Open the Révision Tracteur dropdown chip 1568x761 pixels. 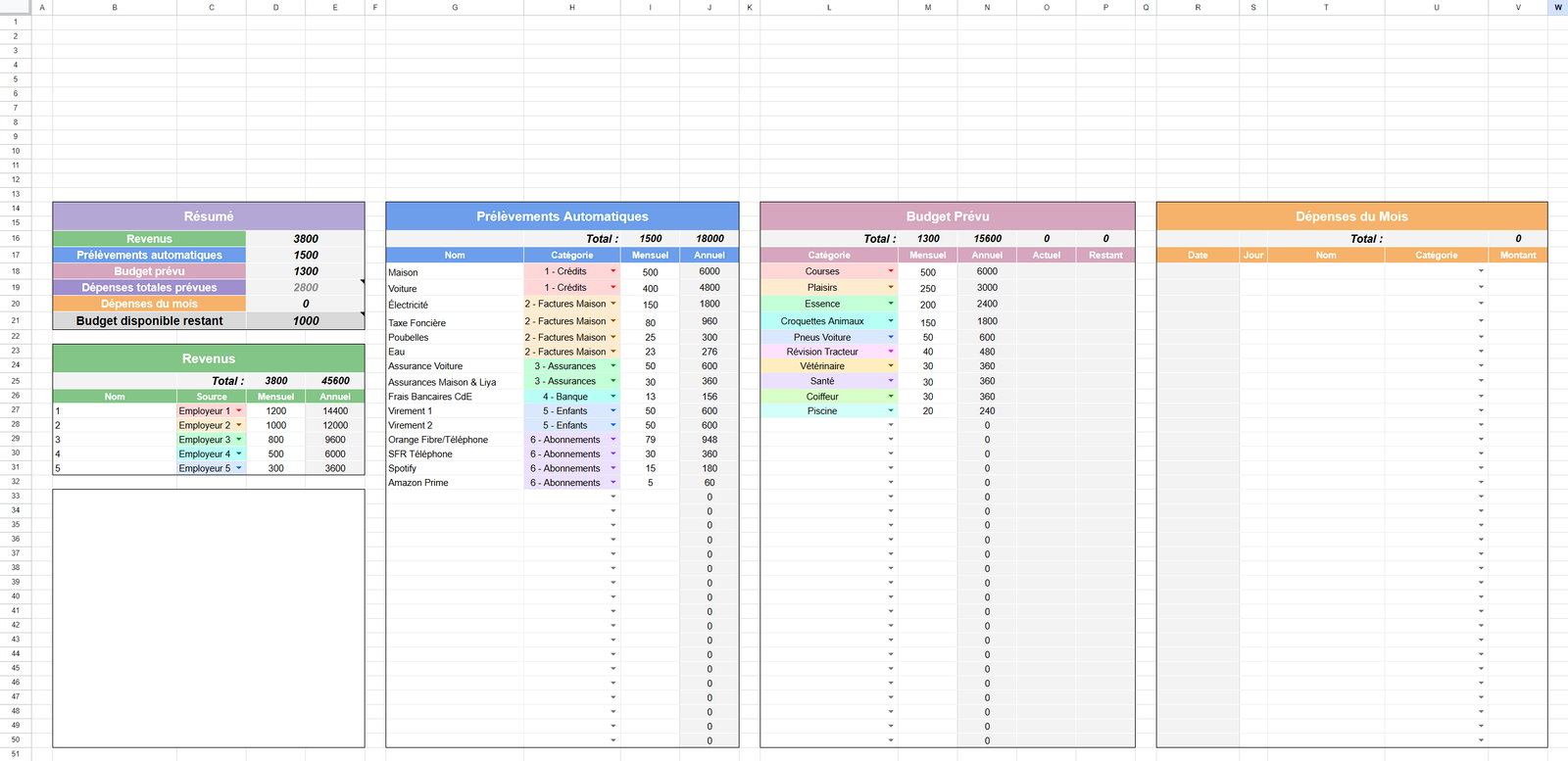pos(891,352)
